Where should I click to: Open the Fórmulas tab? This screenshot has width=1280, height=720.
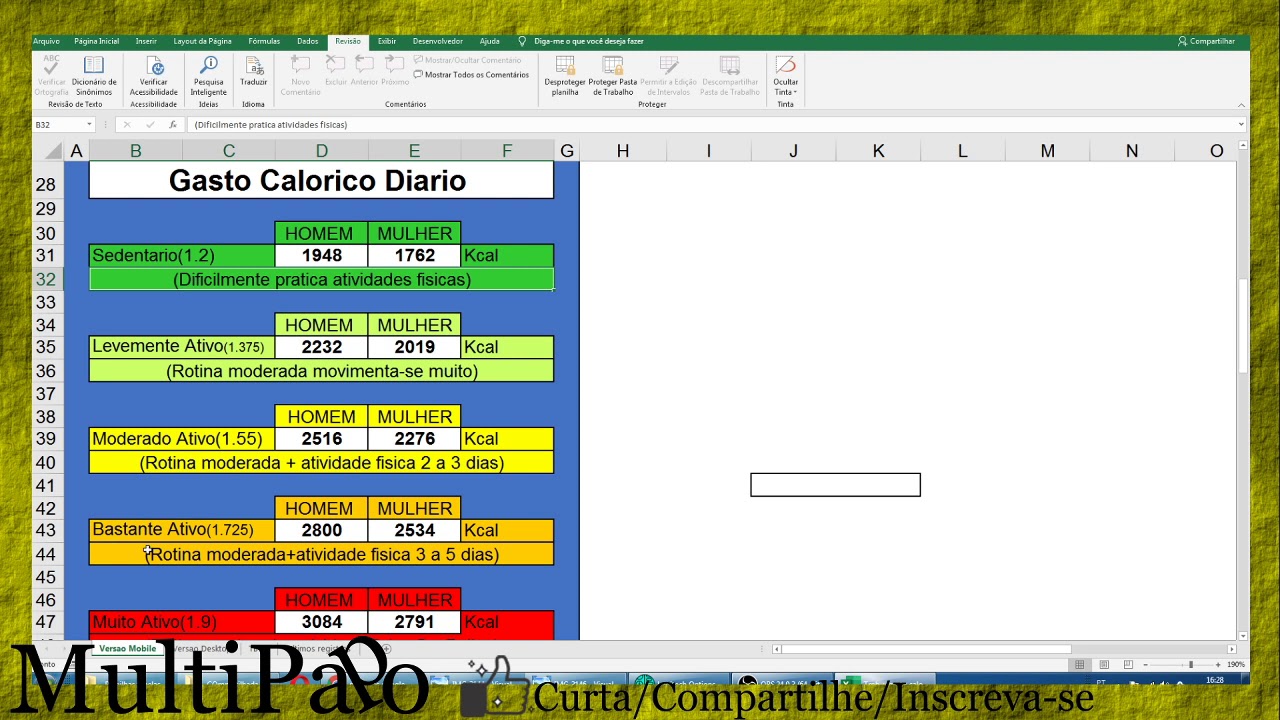click(264, 41)
